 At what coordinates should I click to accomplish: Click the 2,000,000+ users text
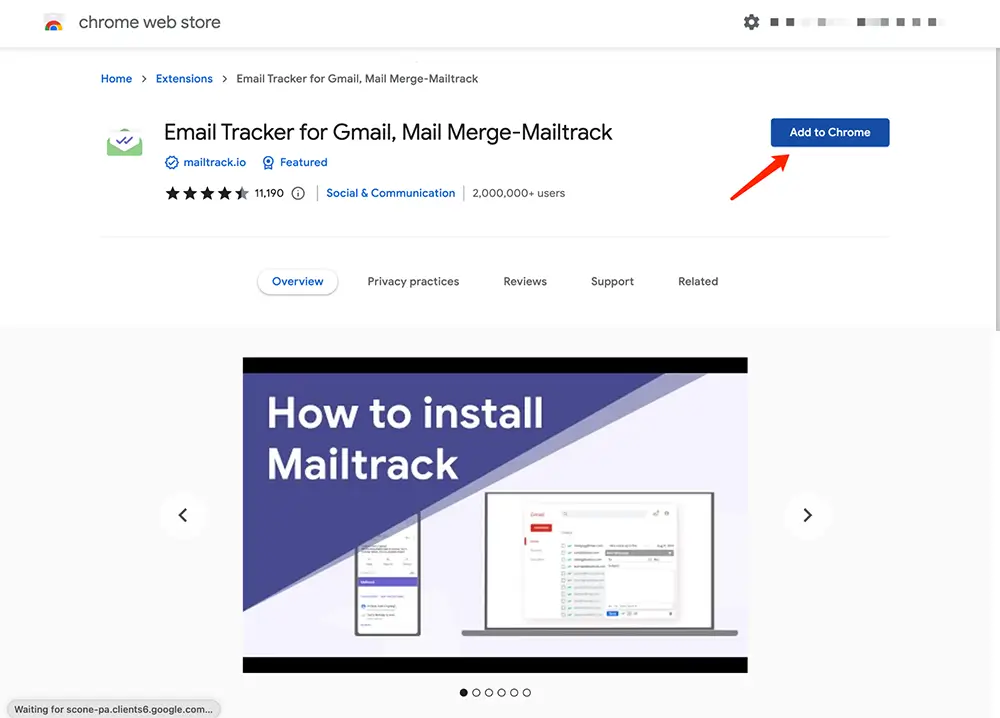[x=518, y=193]
